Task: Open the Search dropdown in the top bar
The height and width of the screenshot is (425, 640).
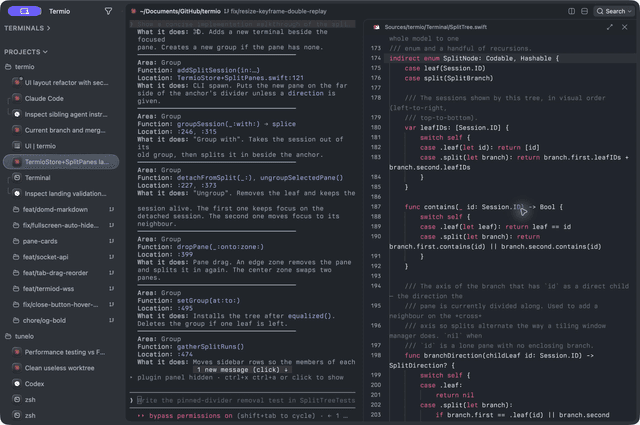Action: click(614, 11)
